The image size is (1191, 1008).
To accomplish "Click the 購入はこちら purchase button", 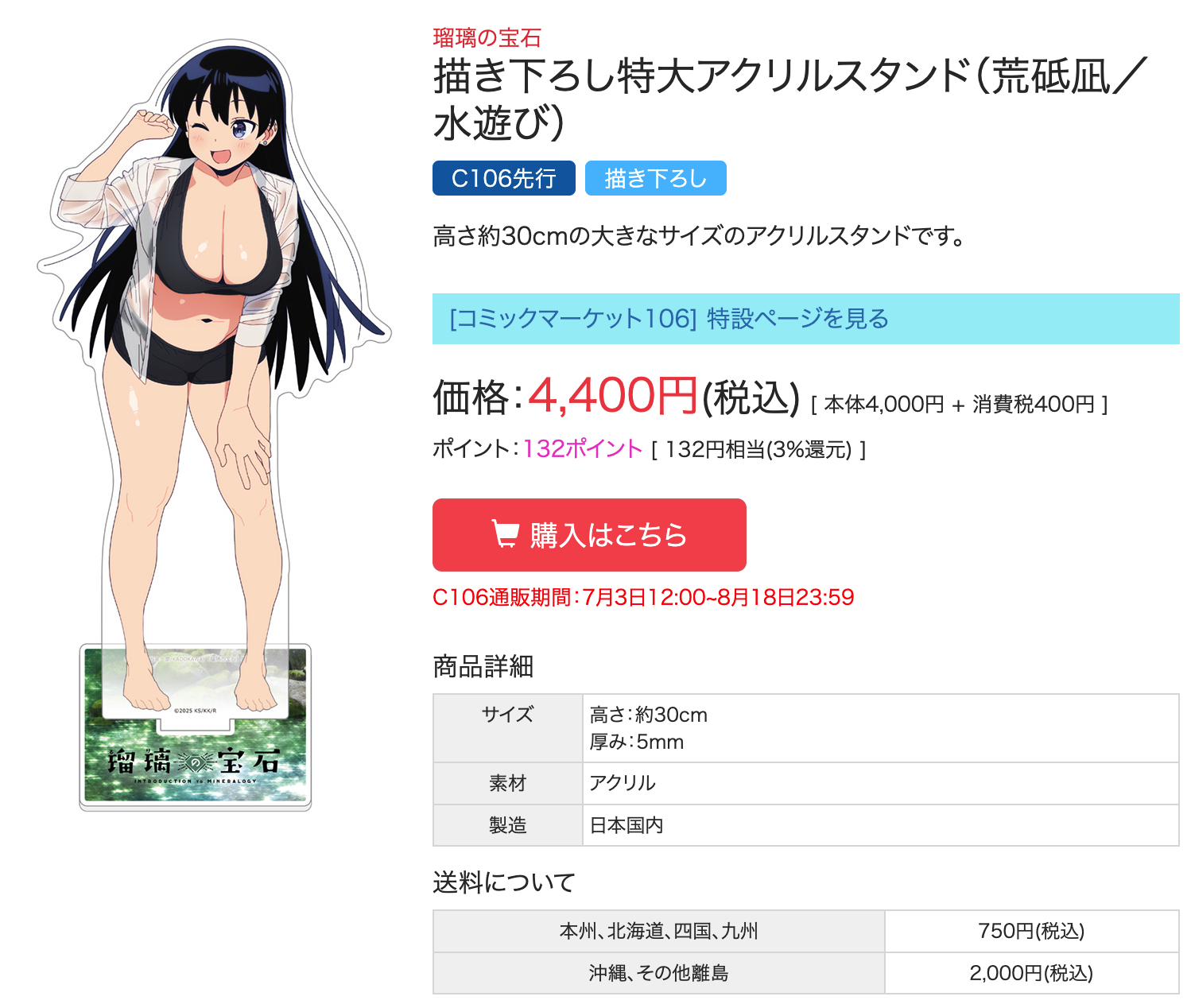I will [x=589, y=535].
